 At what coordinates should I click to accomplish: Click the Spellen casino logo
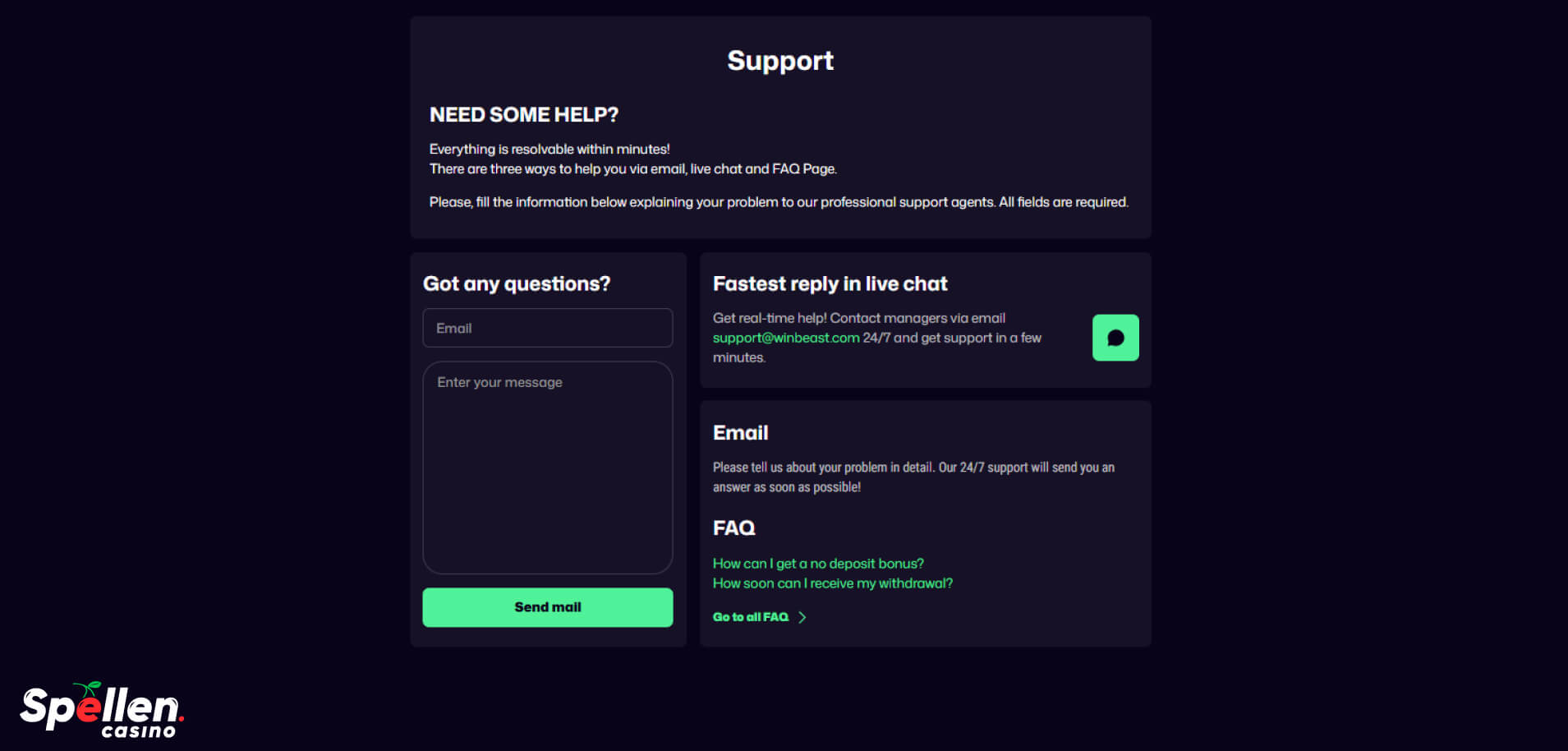(x=102, y=710)
